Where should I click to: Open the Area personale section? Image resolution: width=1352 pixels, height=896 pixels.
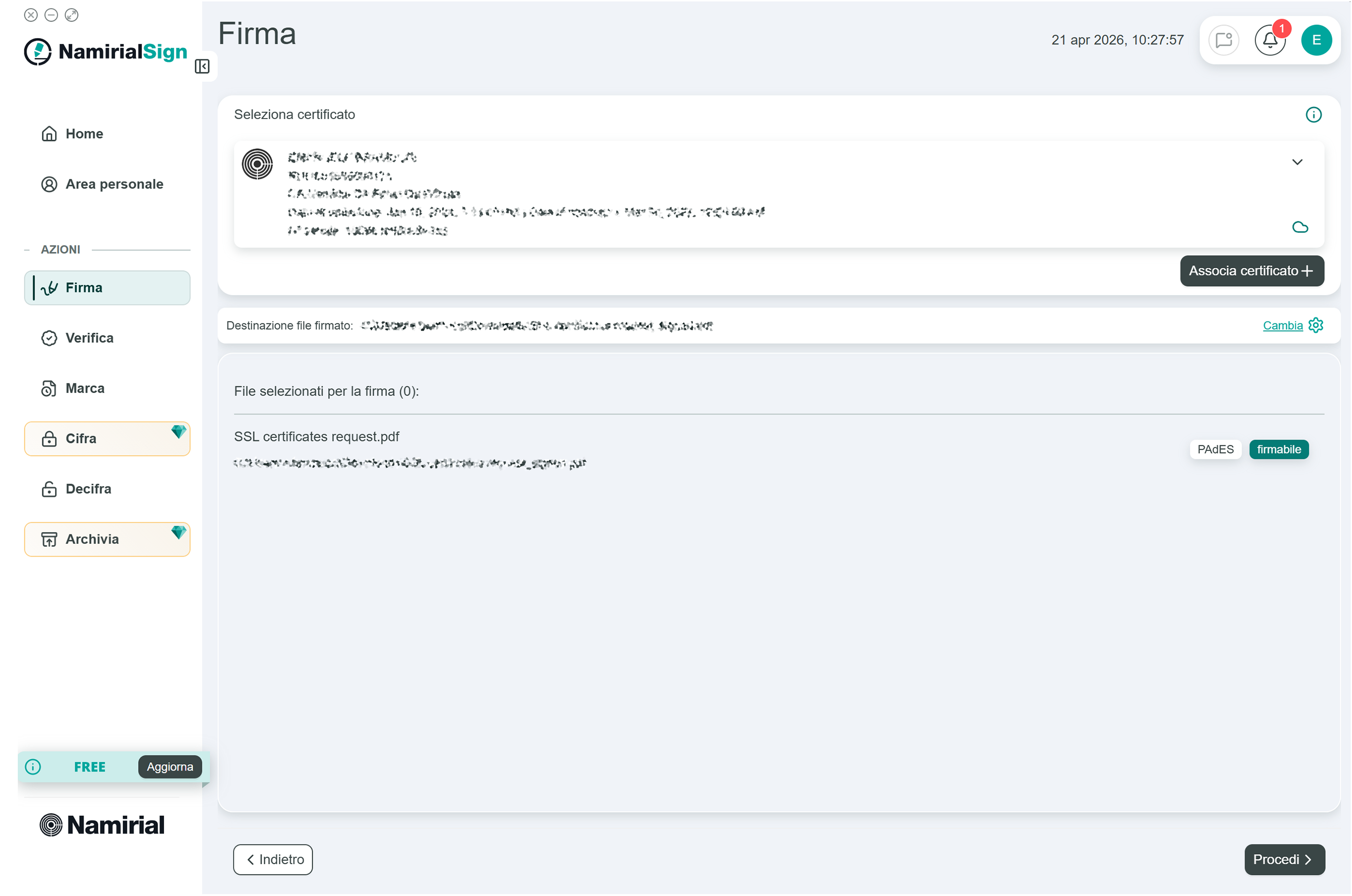(114, 183)
